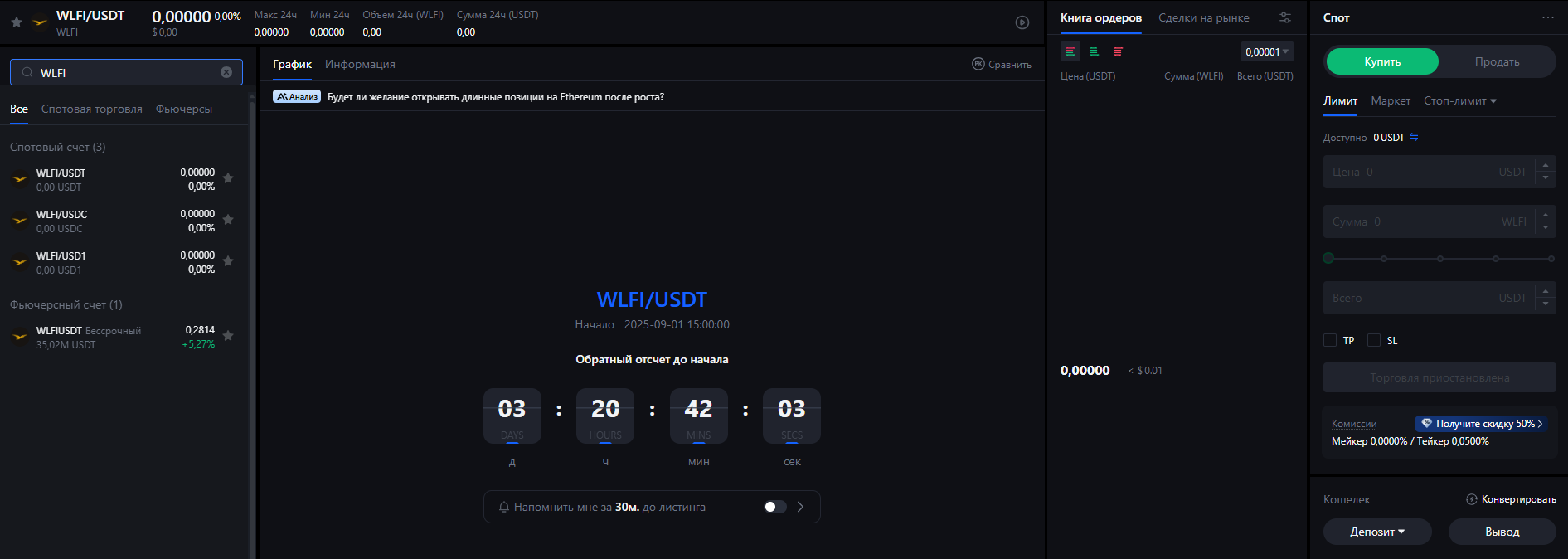The image size is (1568, 559).
Task: Click the search magnifier icon
Action: pyautogui.click(x=27, y=72)
